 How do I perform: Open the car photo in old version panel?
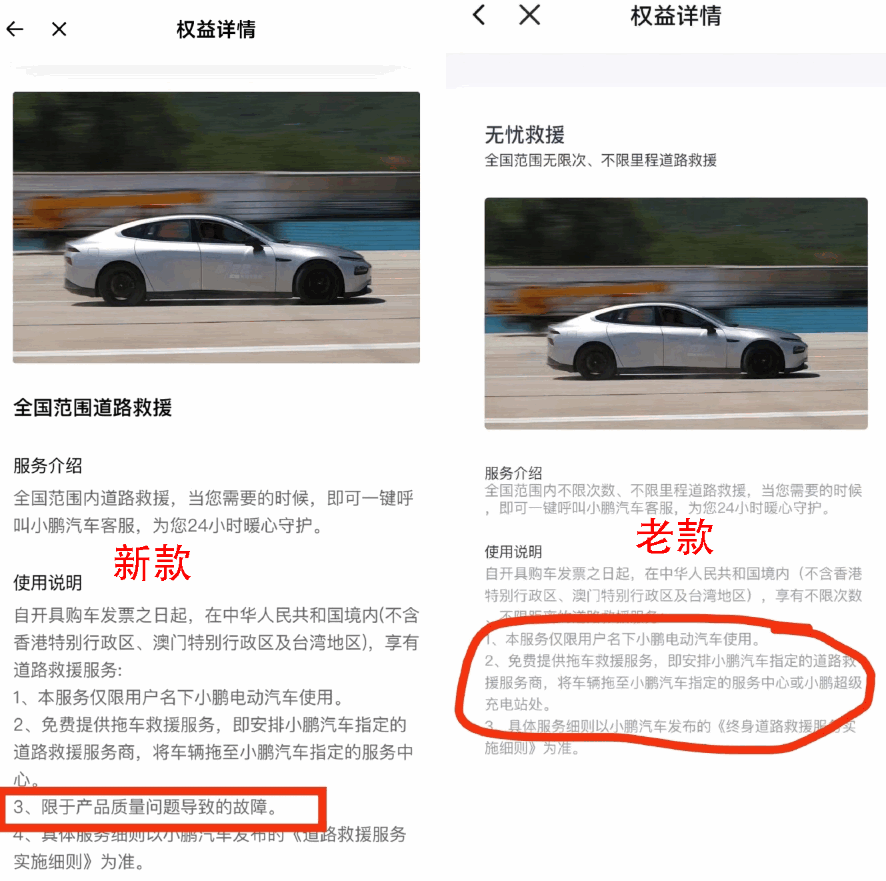click(676, 314)
